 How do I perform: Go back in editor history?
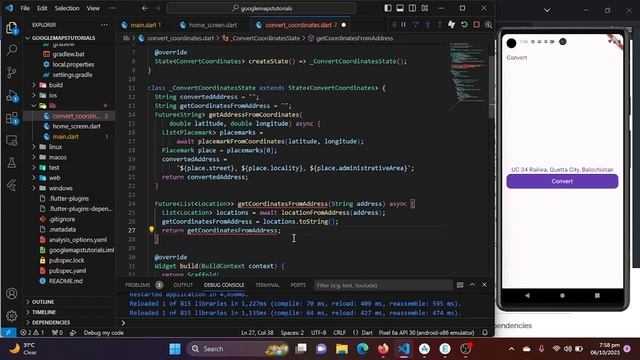pos(145,8)
